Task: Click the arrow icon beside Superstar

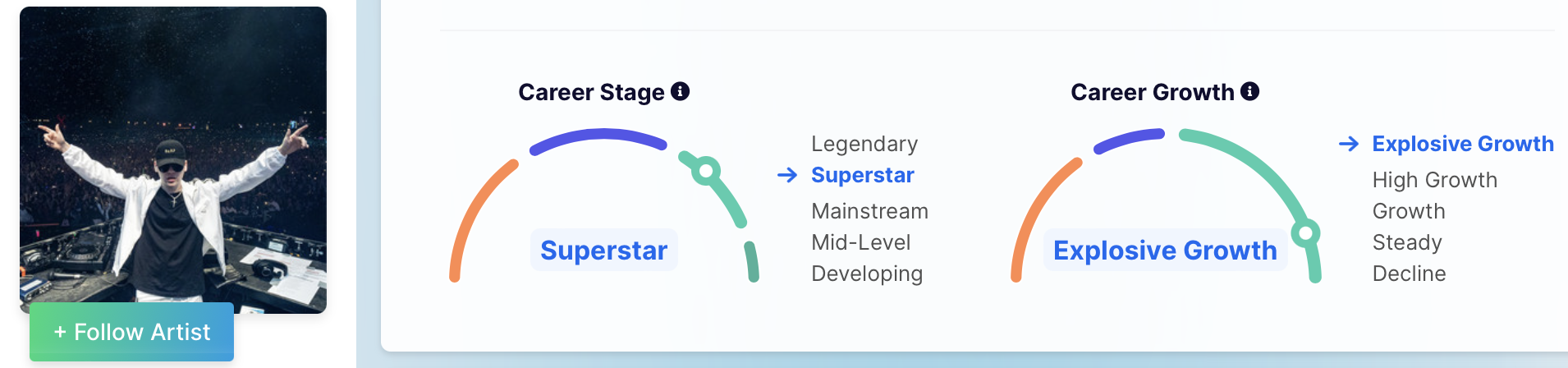Action: [x=787, y=175]
